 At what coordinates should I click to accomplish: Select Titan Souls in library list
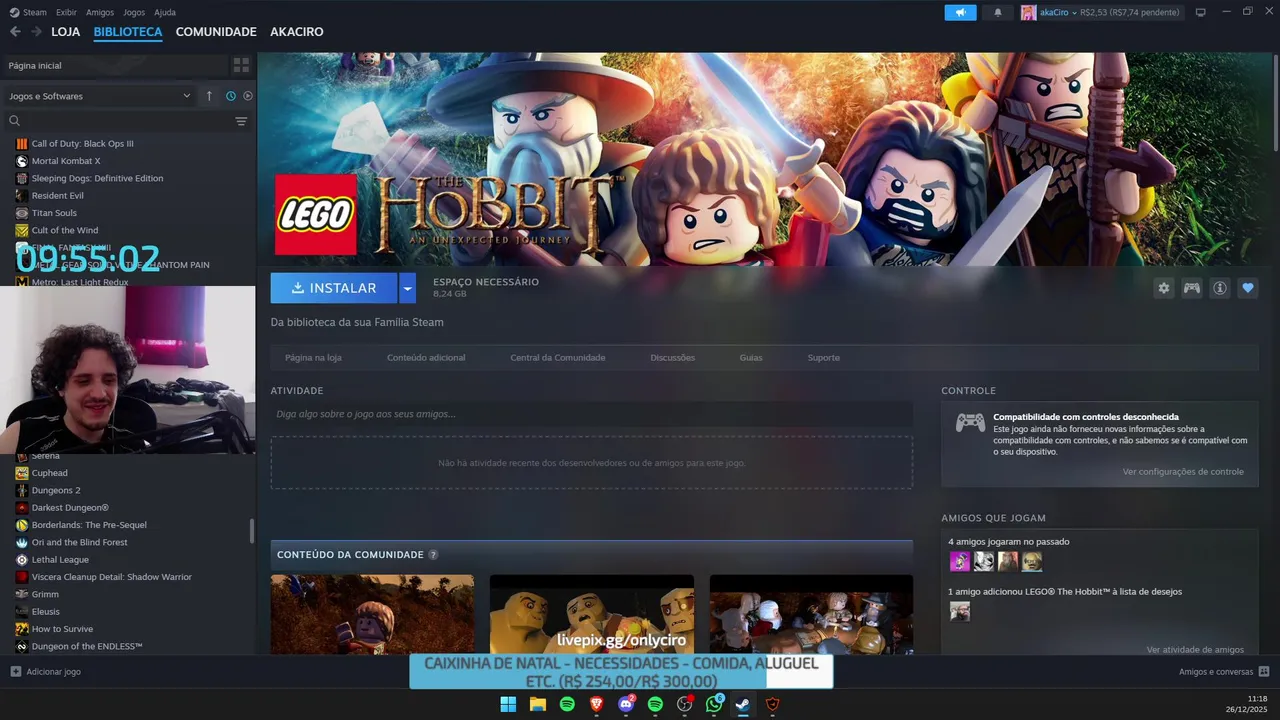coord(54,213)
